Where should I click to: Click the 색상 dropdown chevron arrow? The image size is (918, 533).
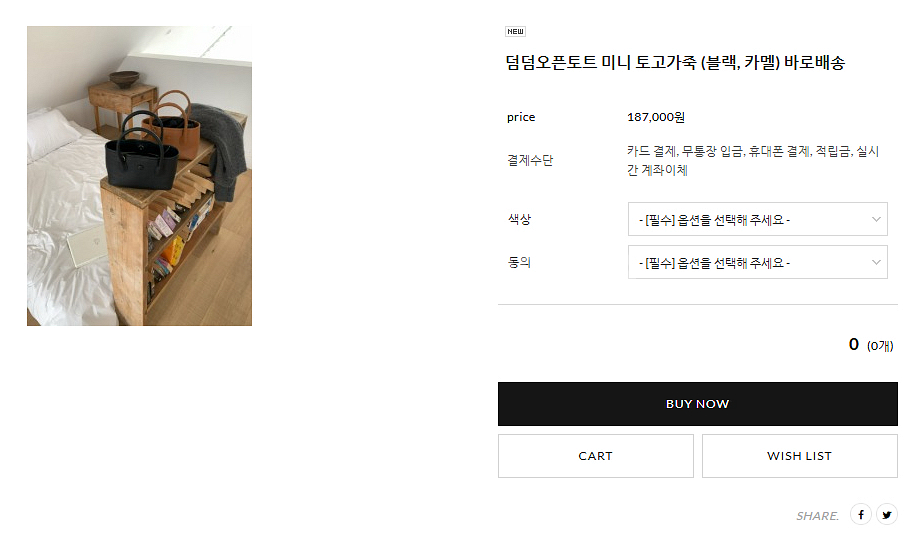pyautogui.click(x=876, y=219)
